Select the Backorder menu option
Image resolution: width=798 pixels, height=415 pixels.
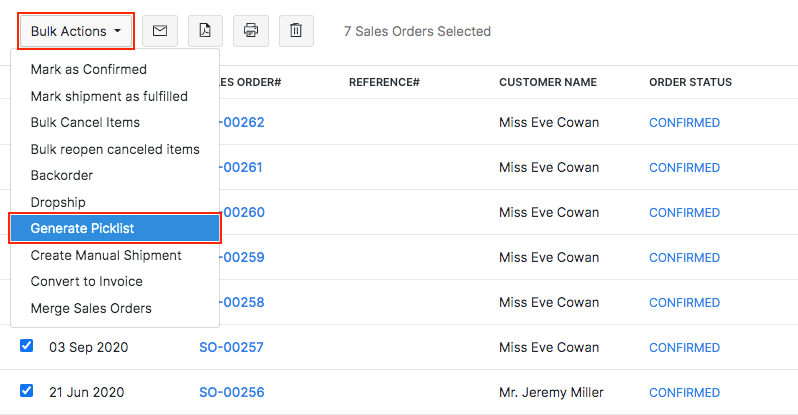[x=62, y=175]
